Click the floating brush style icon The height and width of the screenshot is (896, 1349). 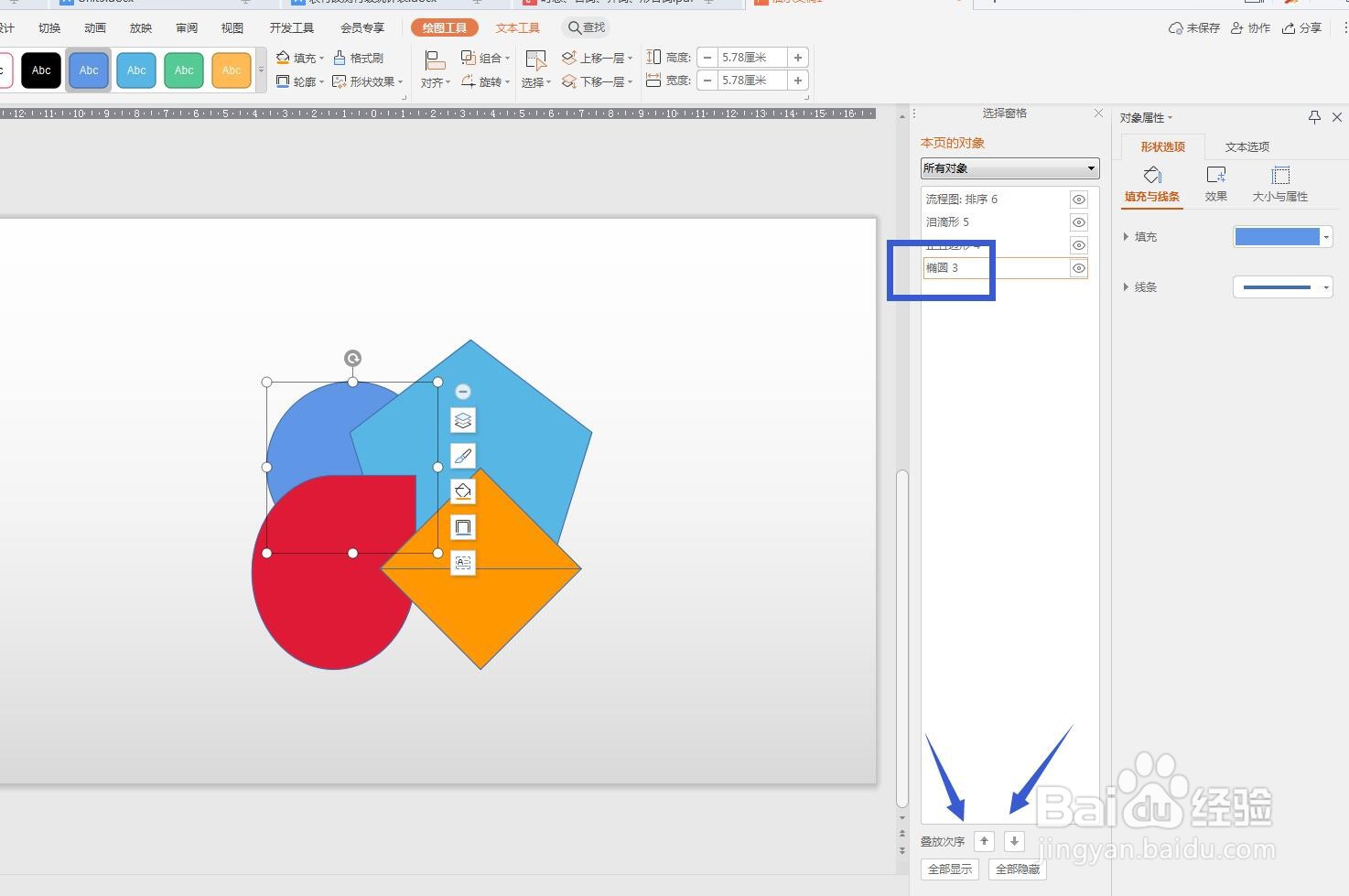point(463,456)
